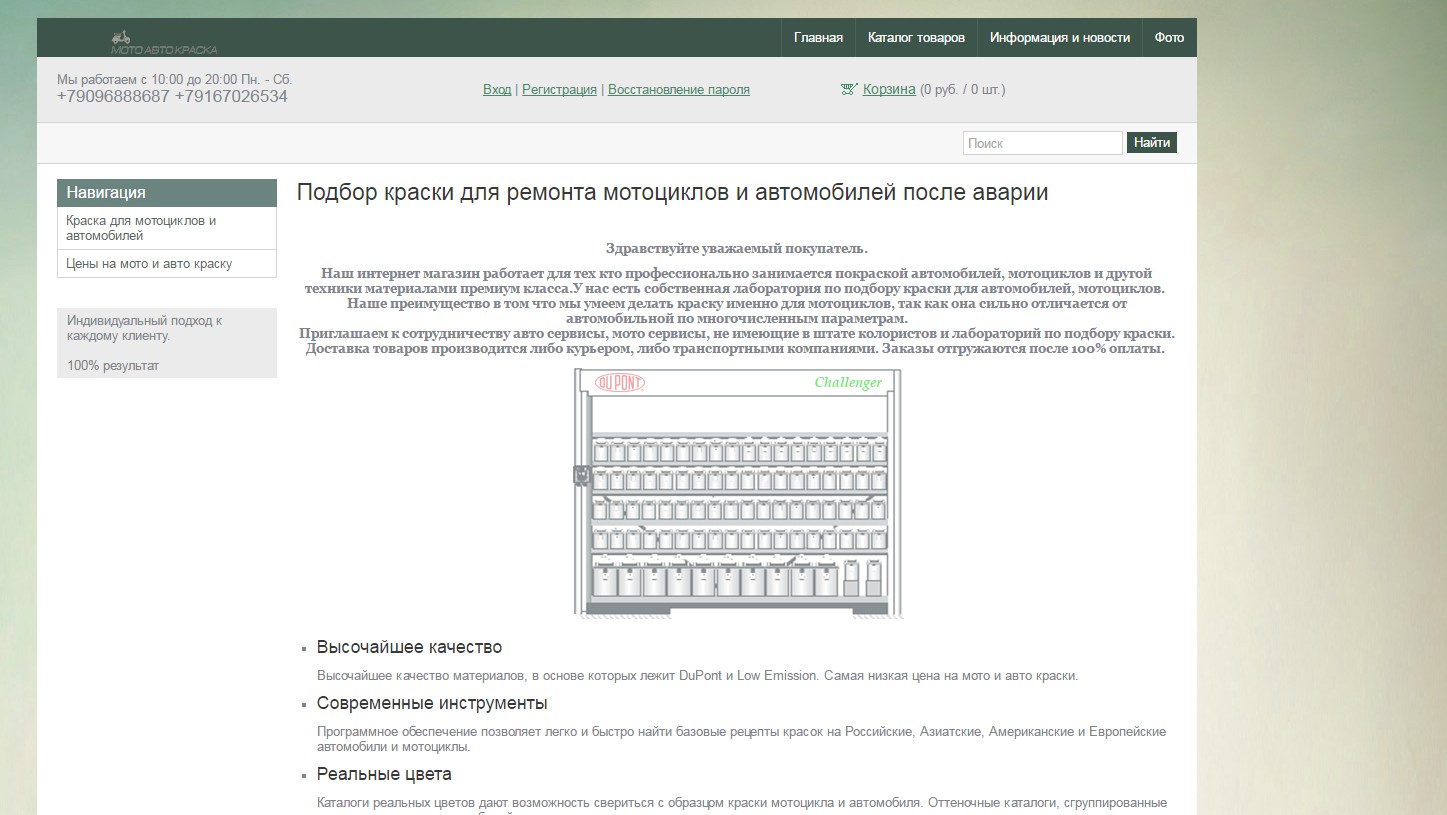
Task: Click the DuPont paint shelf image
Action: point(738,493)
